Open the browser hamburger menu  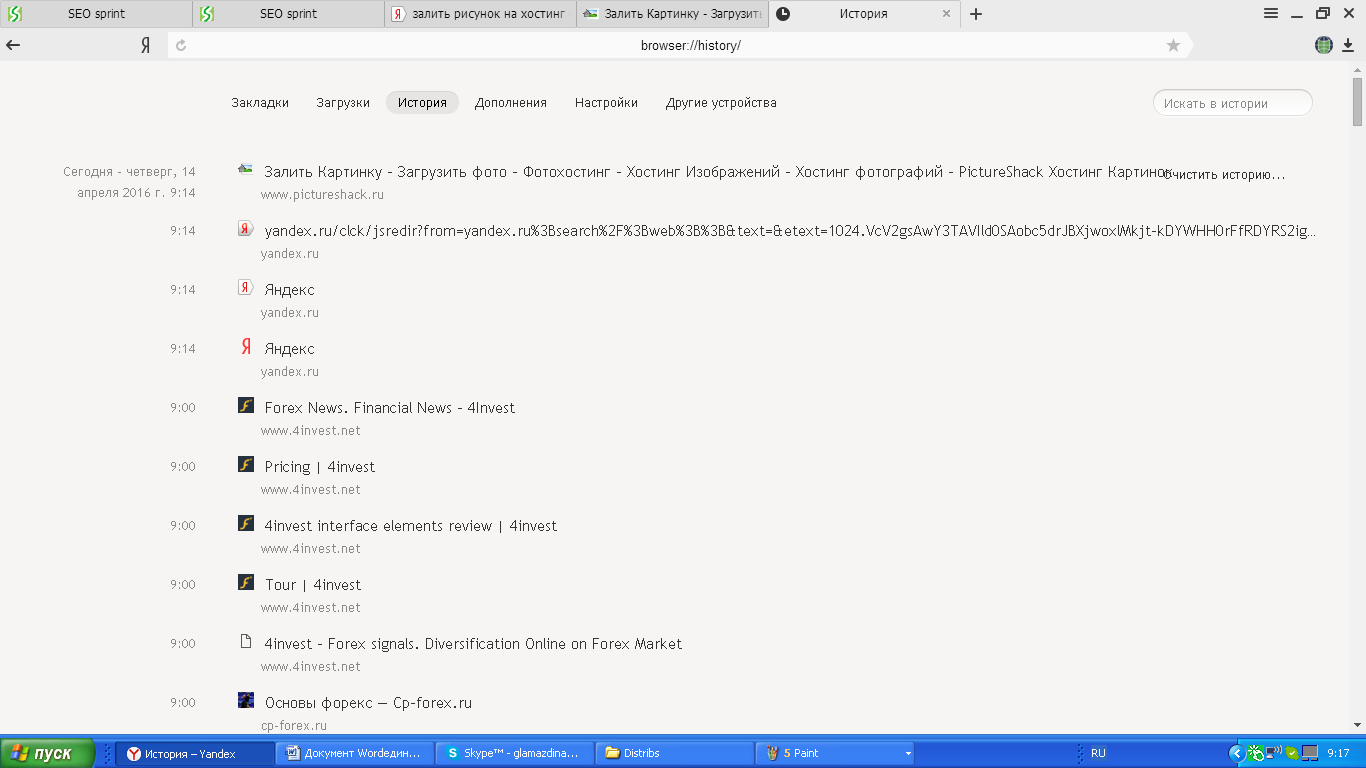[x=1271, y=13]
